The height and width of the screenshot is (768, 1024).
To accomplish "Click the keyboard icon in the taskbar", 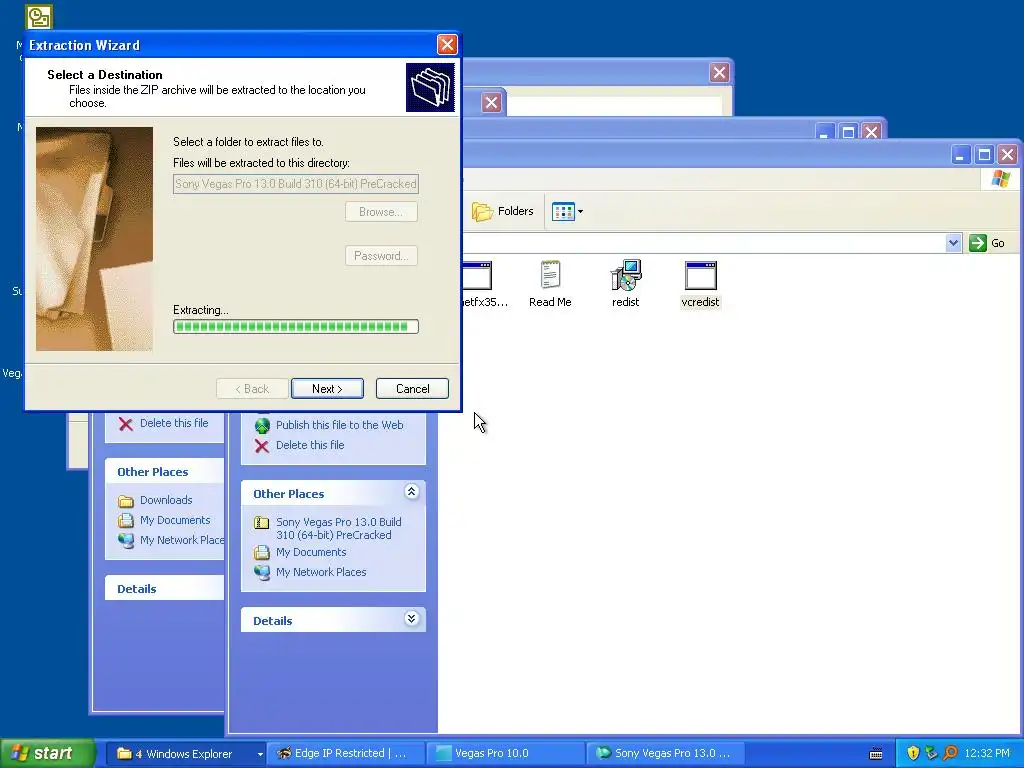I will pyautogui.click(x=876, y=754).
